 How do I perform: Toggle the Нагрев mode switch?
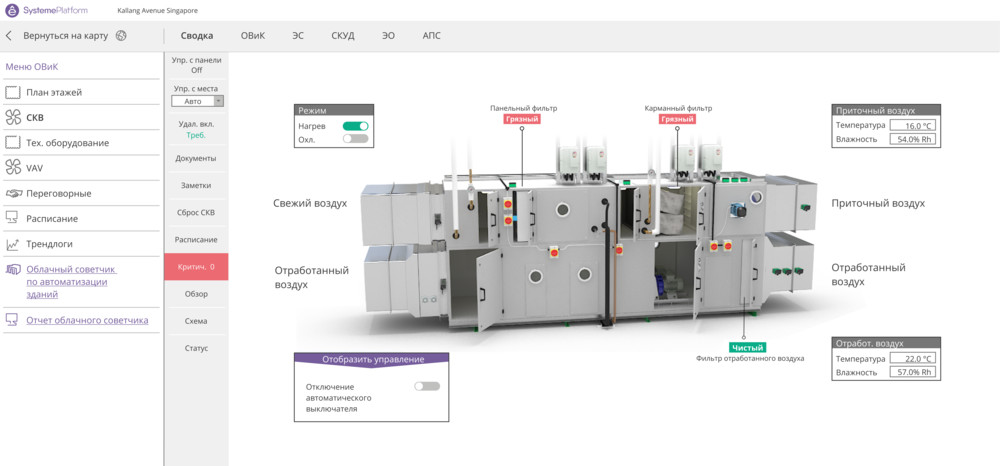pyautogui.click(x=355, y=126)
